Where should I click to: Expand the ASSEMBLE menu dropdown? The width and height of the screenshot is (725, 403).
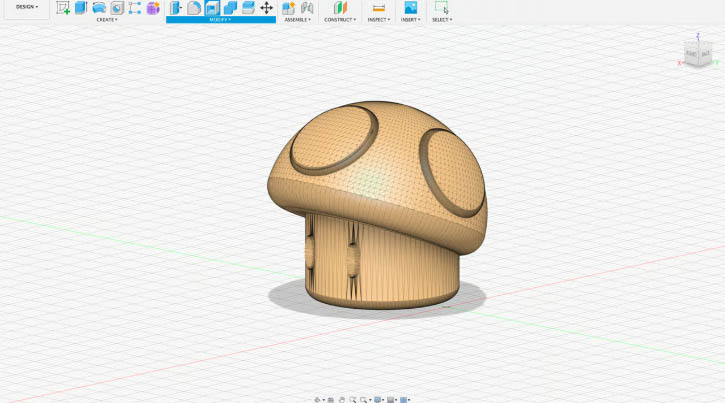click(298, 20)
